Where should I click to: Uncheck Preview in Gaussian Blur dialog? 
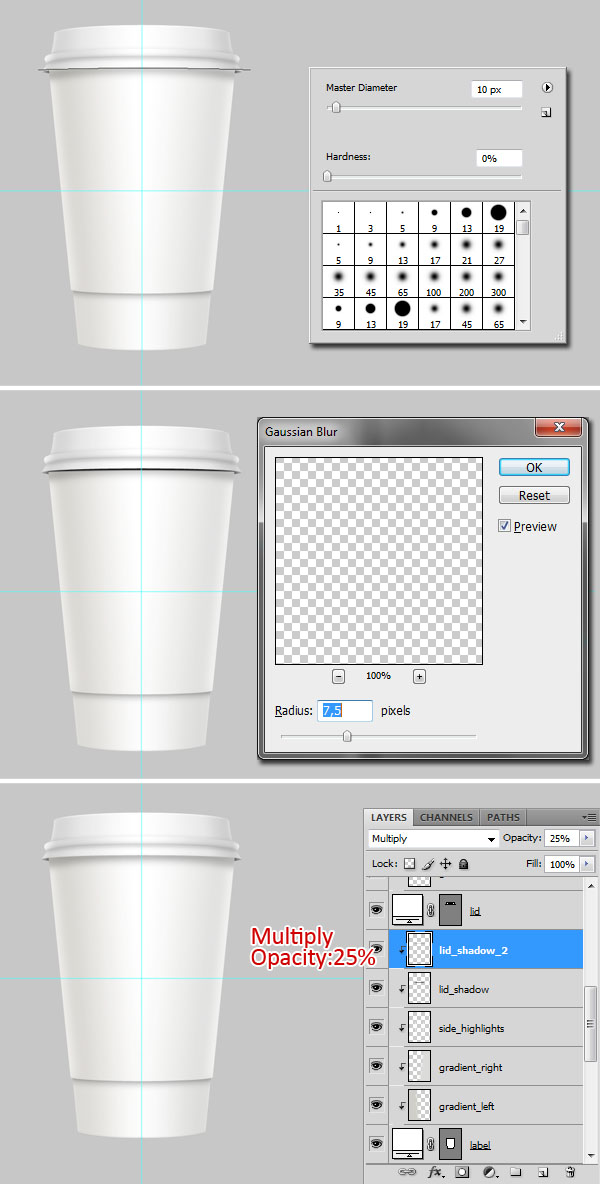[x=504, y=526]
